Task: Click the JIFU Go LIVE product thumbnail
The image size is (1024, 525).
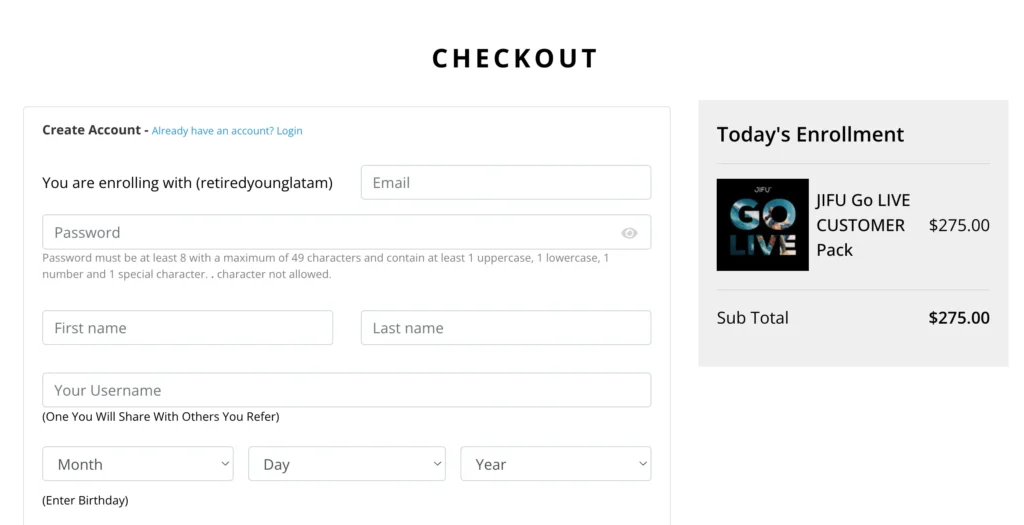Action: (x=762, y=225)
